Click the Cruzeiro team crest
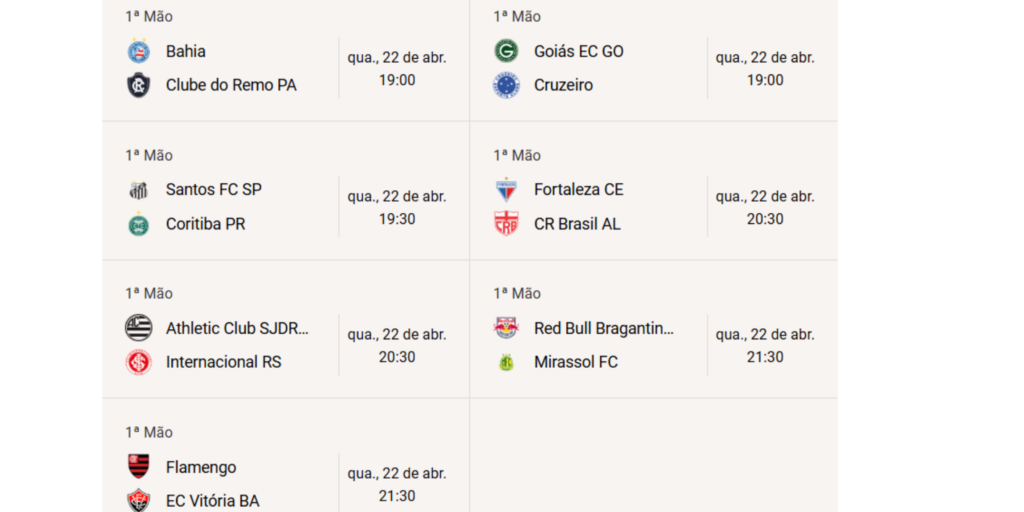The width and height of the screenshot is (1024, 512). [x=506, y=85]
